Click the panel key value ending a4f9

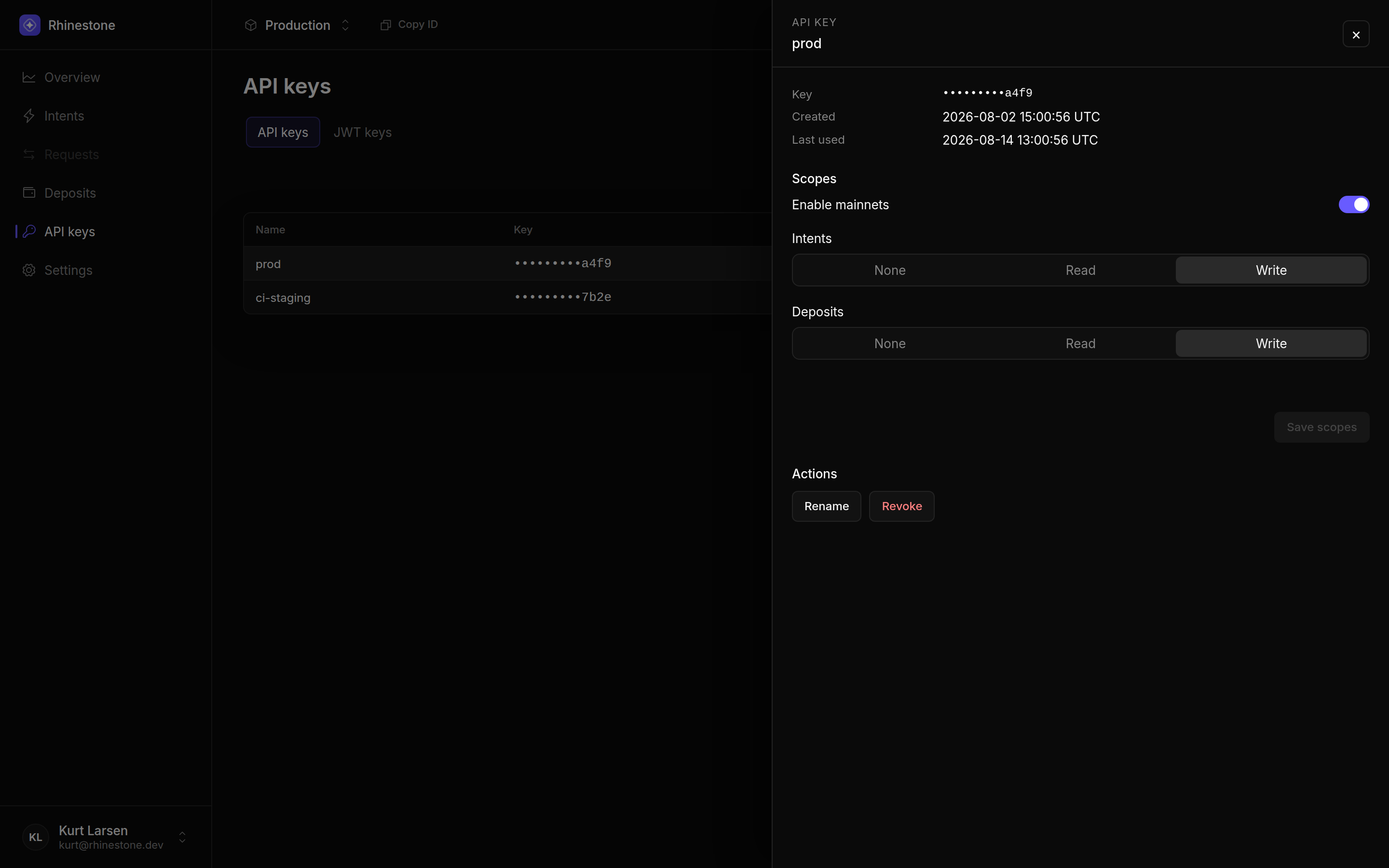pyautogui.click(x=987, y=93)
